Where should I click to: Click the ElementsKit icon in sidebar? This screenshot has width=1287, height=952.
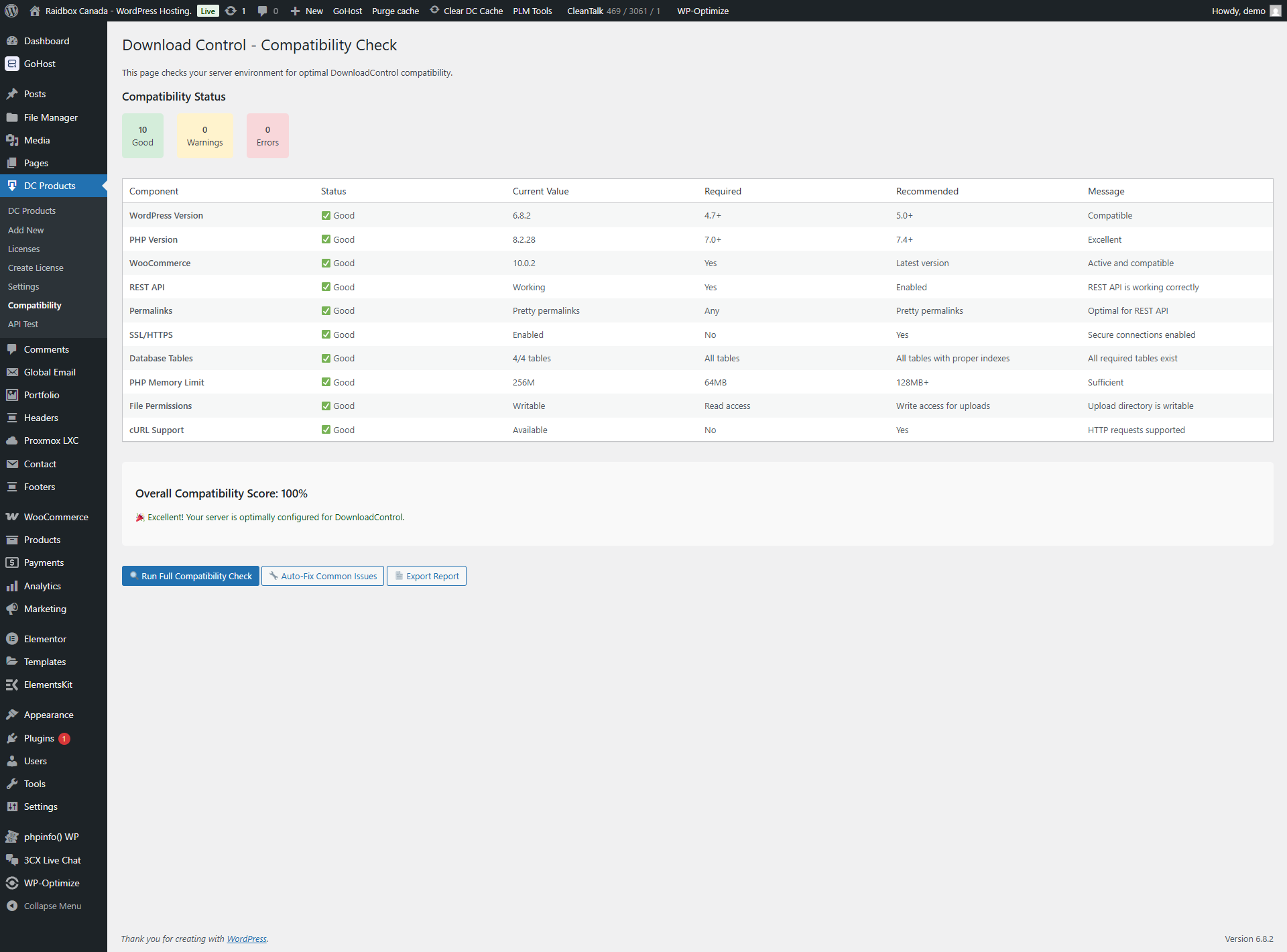coord(12,685)
